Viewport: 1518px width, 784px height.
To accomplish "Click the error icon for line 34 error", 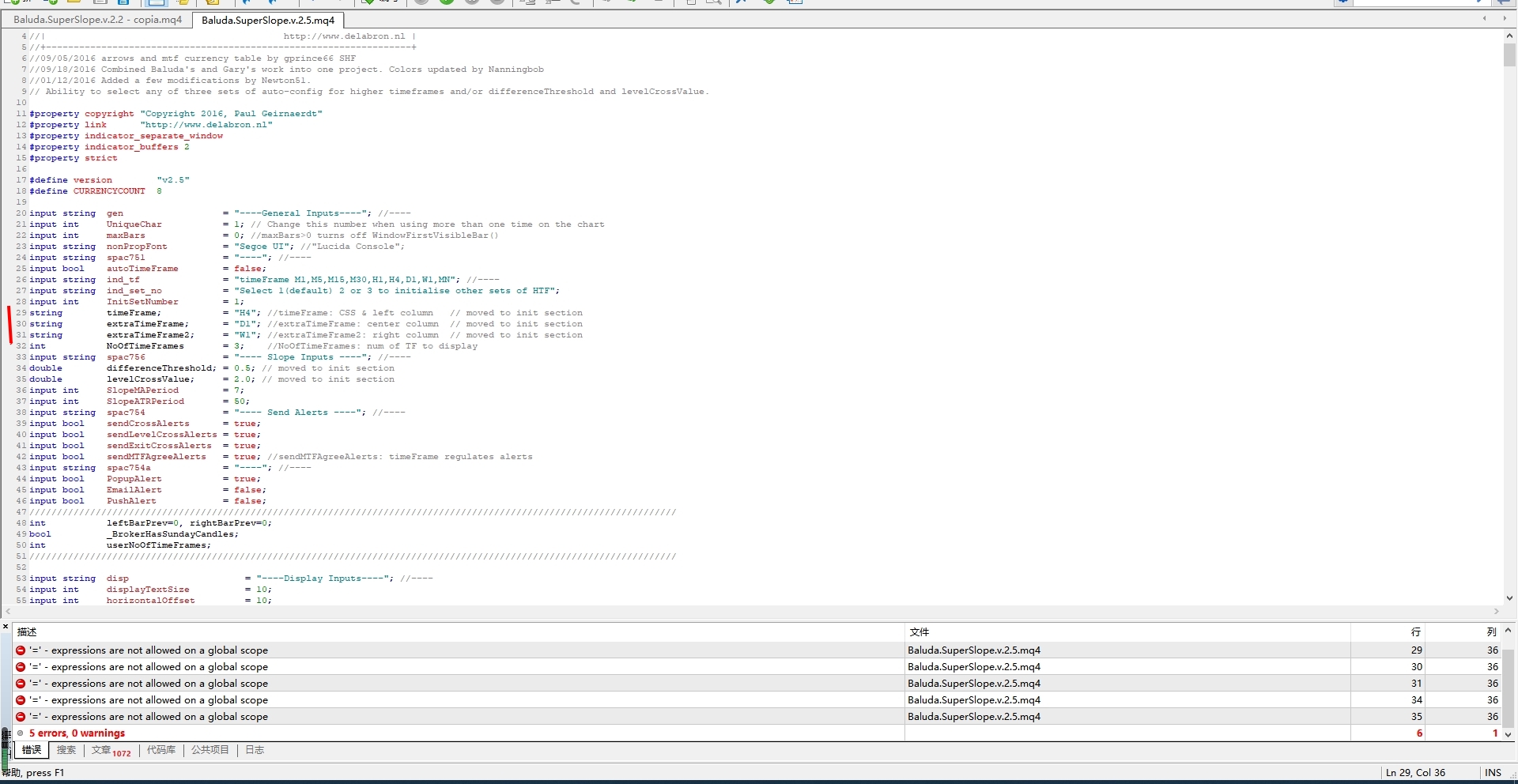I will (21, 700).
